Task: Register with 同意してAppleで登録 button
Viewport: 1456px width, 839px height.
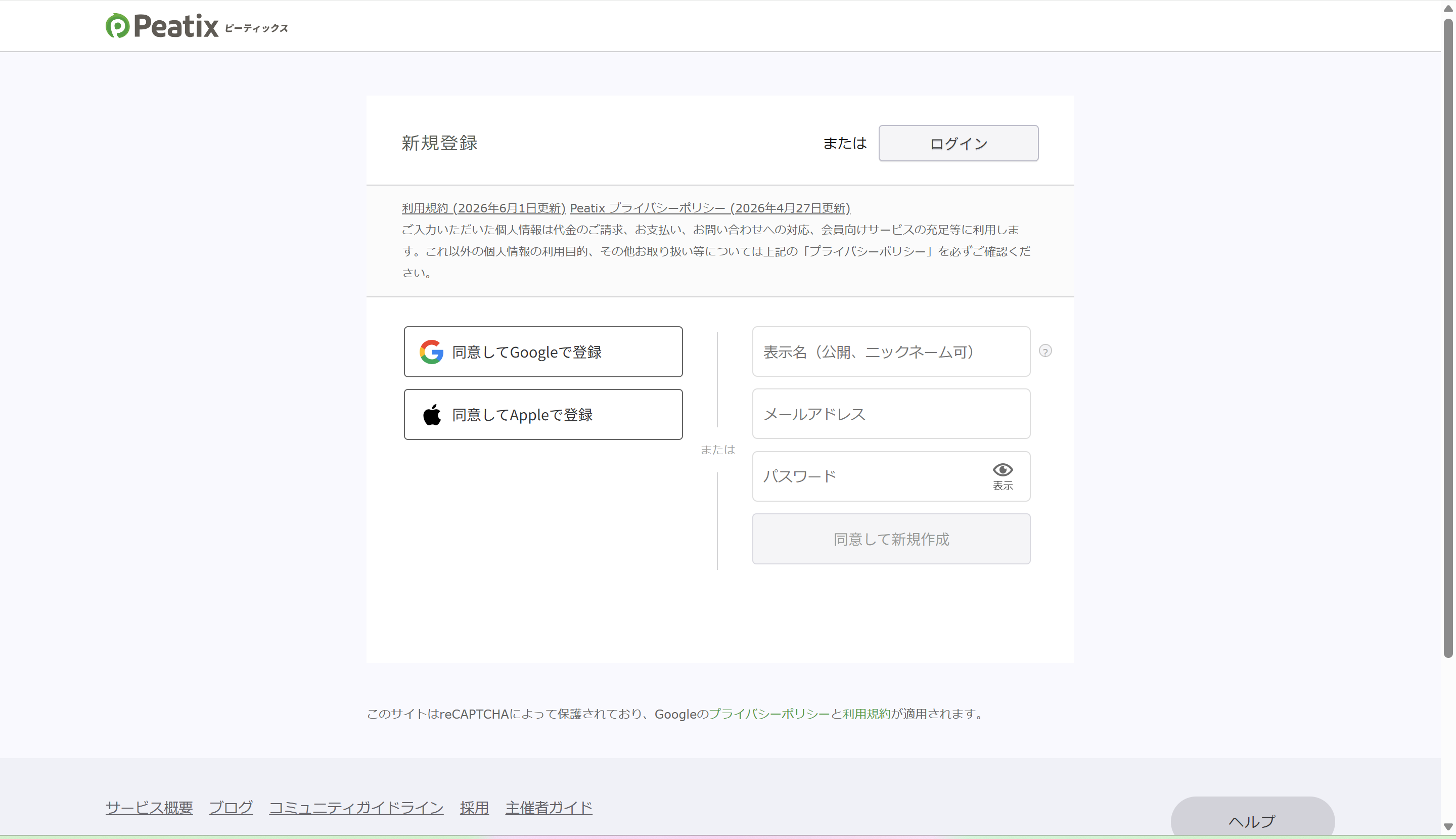Action: point(542,414)
